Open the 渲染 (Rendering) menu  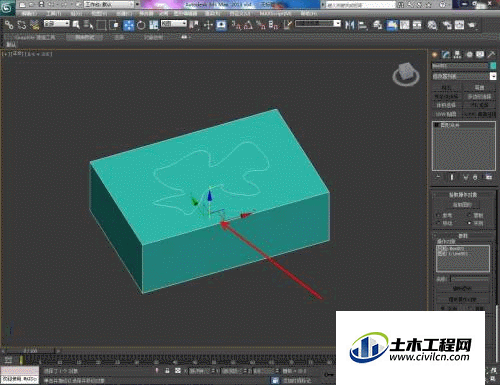click(213, 14)
